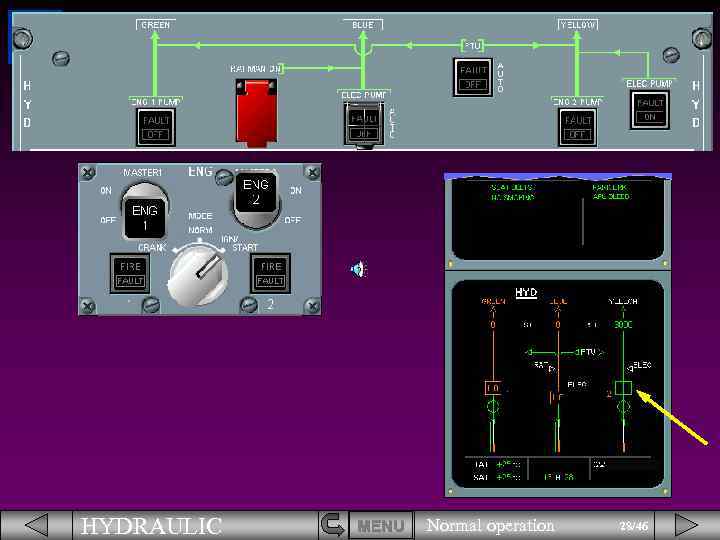Viewport: 720px width, 540px height.
Task: Click the page counter 28/46
Action: coord(634,526)
